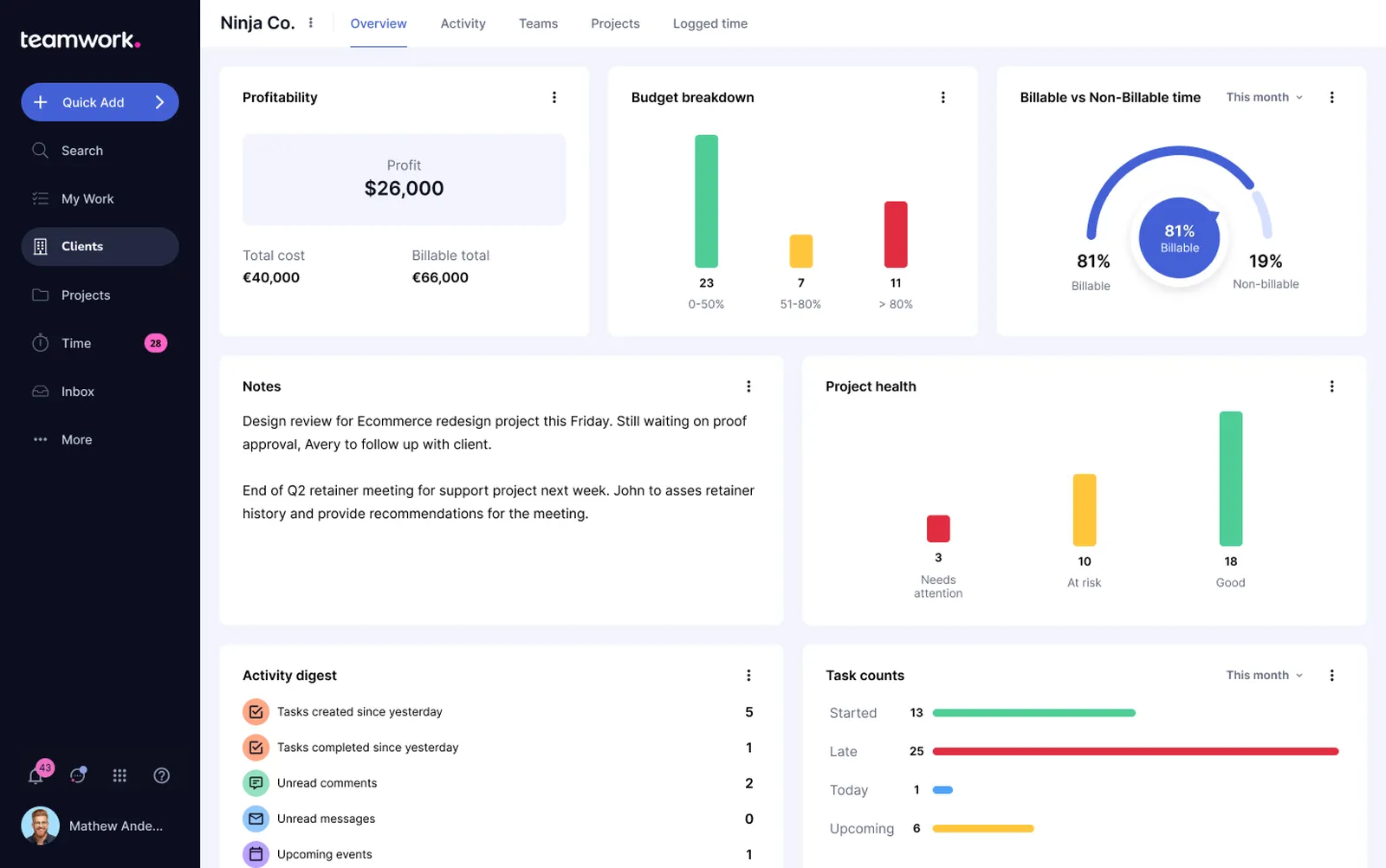The height and width of the screenshot is (868, 1386).
Task: Open the three-dot menu beside Ninja Co.
Action: tap(310, 22)
